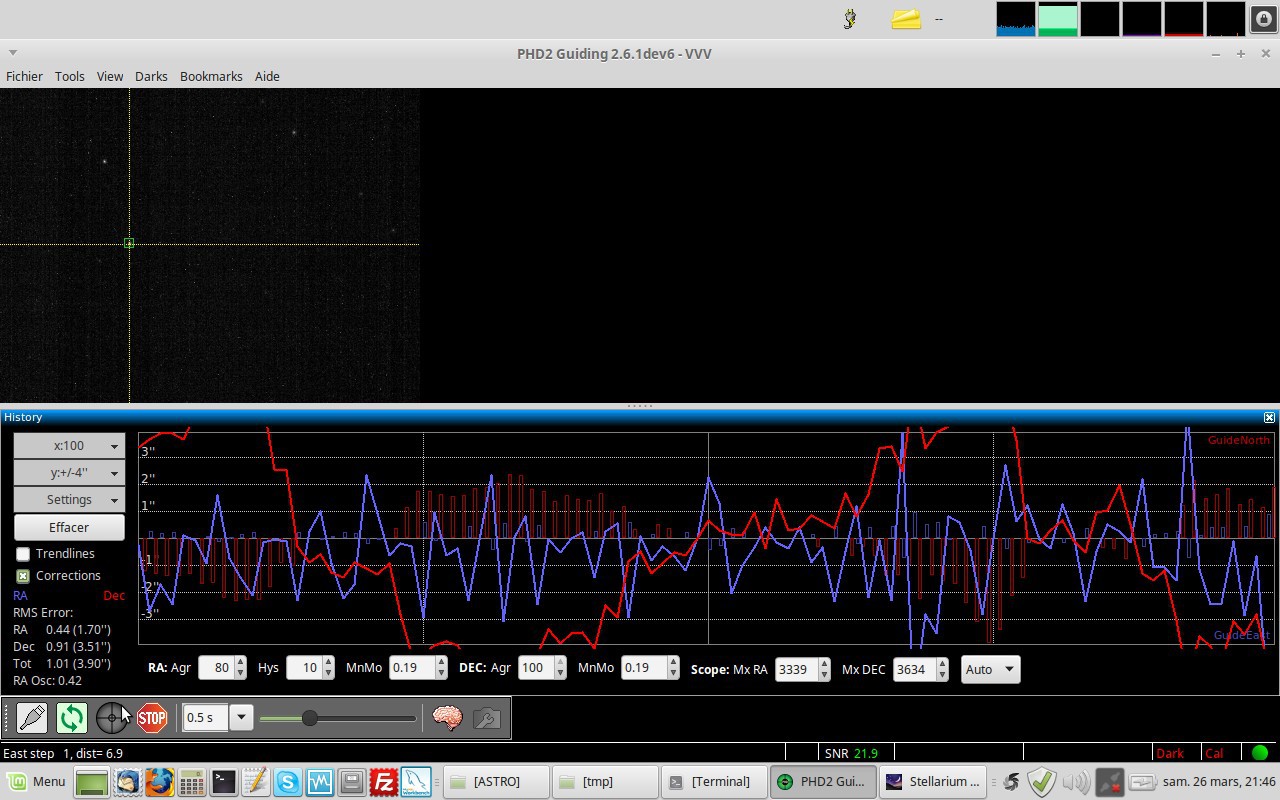Screen dimensions: 1280x800
Task: Open the x:100 graph scale dropdown
Action: (69, 446)
